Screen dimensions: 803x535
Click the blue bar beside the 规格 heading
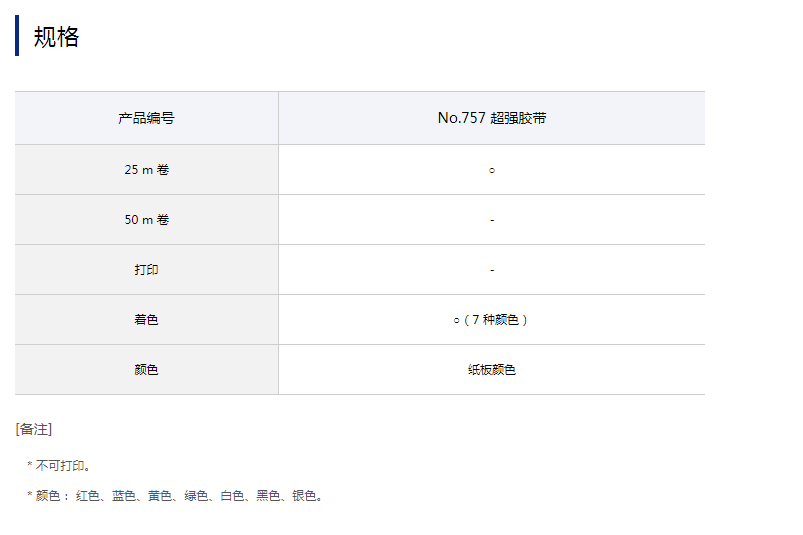(17, 36)
